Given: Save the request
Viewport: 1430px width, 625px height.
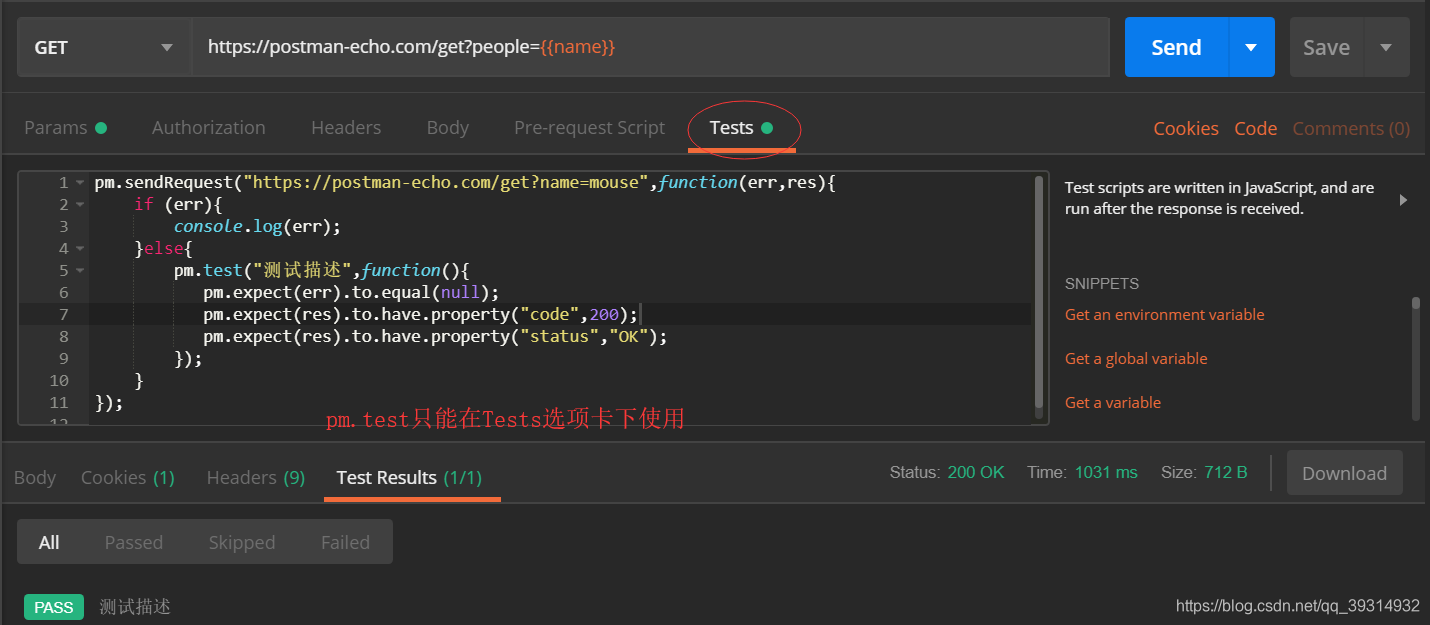Looking at the screenshot, I should click(x=1326, y=47).
